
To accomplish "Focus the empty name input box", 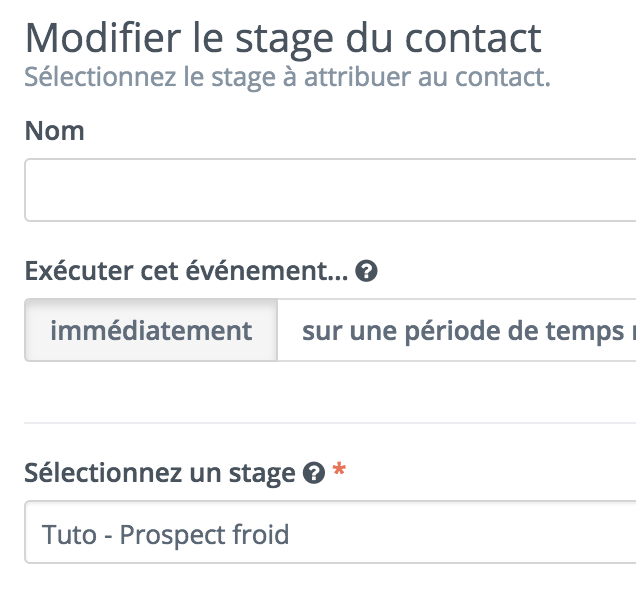I will [x=330, y=190].
